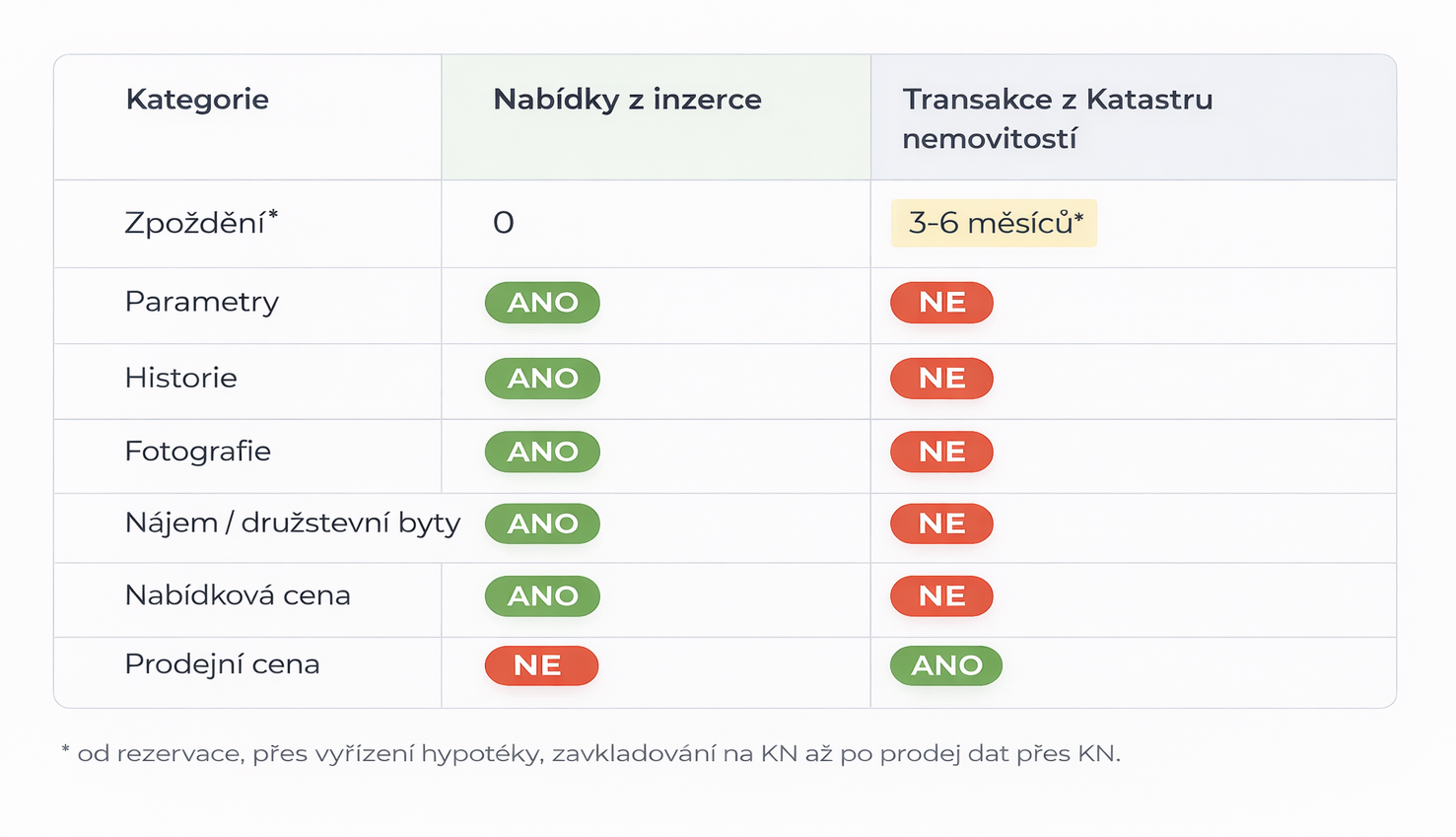The image size is (1456, 837).
Task: Select the ANO badge for Nabídková cena
Action: (542, 596)
